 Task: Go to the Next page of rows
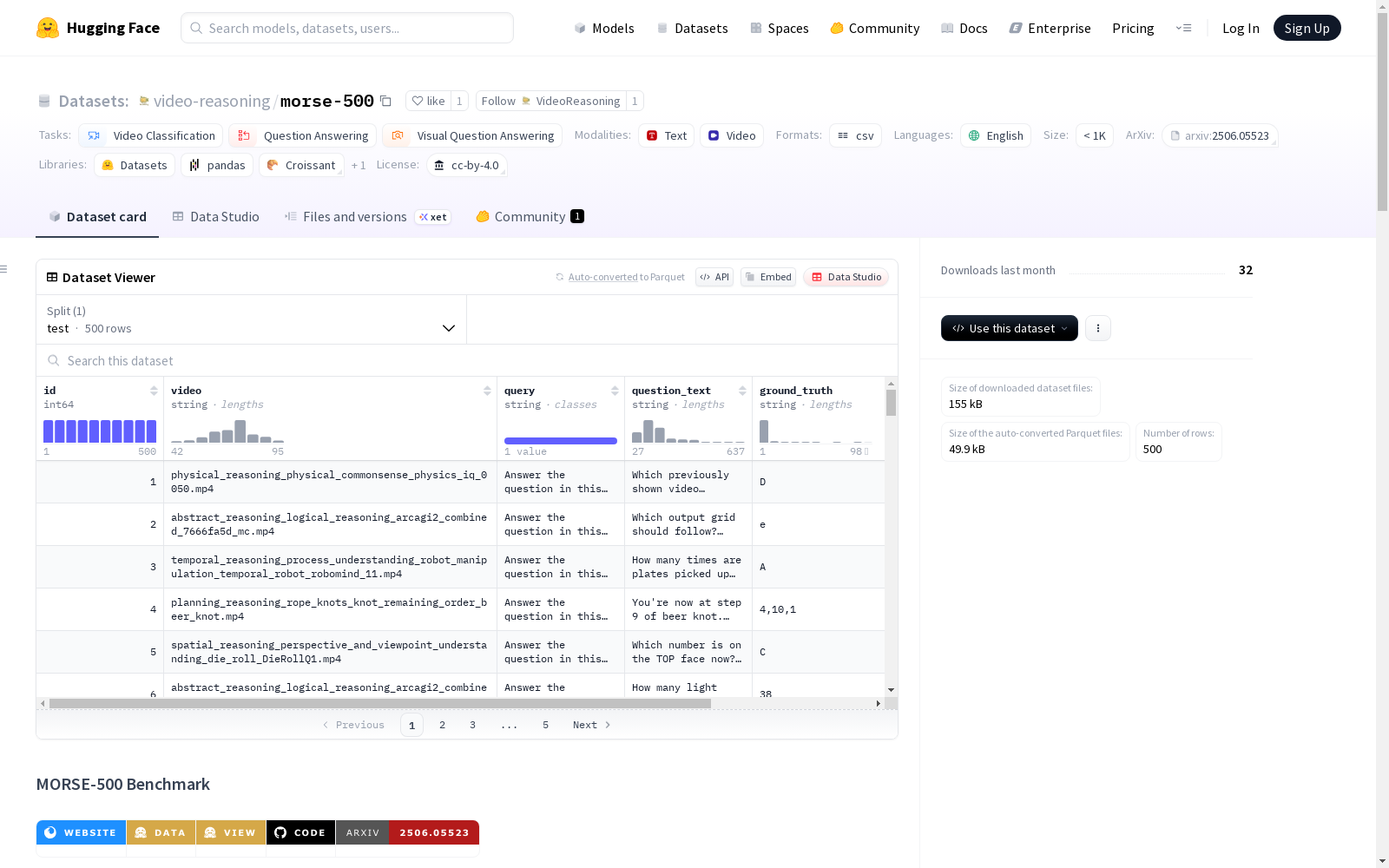591,725
